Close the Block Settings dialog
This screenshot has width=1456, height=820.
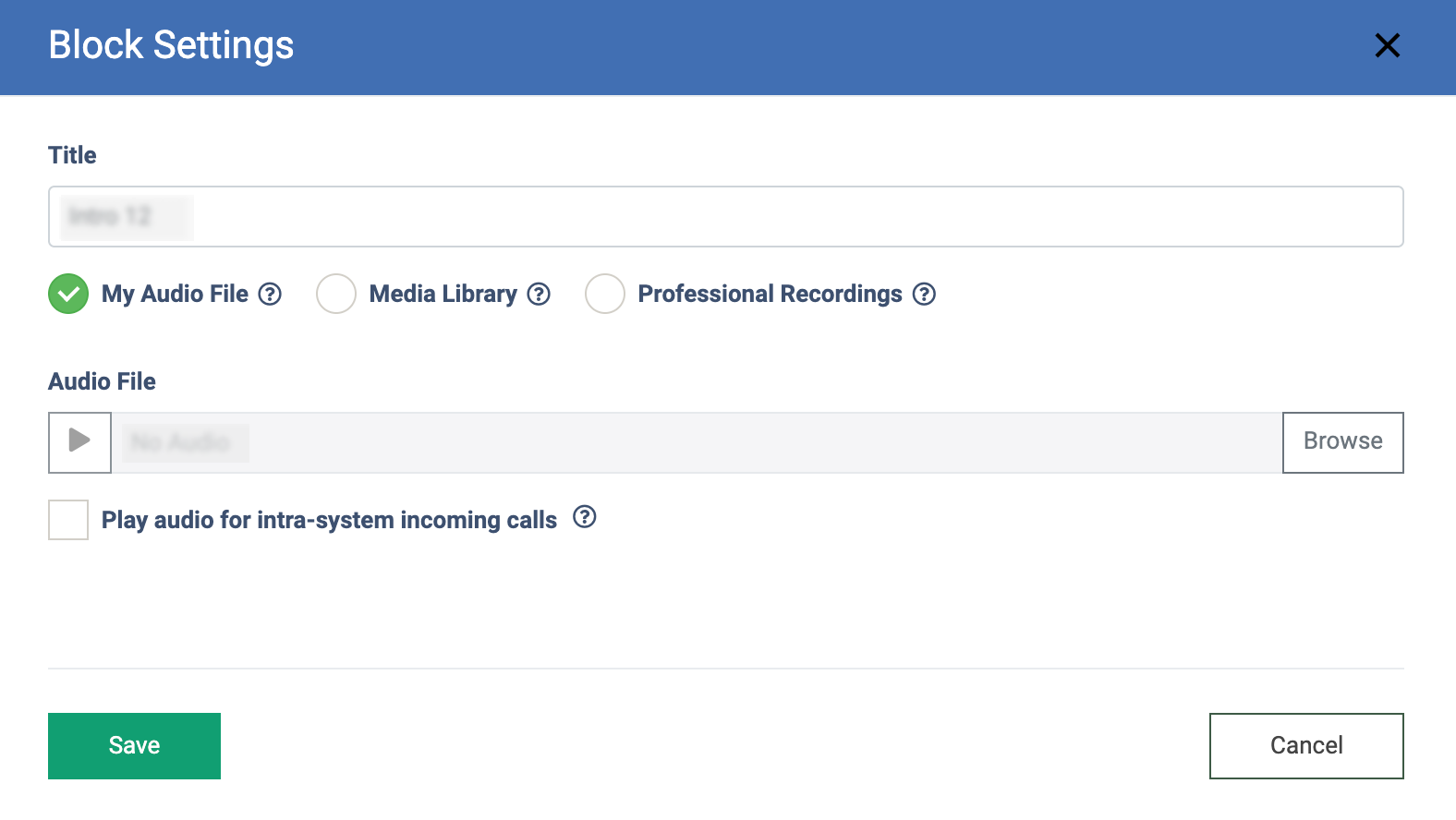coord(1387,45)
